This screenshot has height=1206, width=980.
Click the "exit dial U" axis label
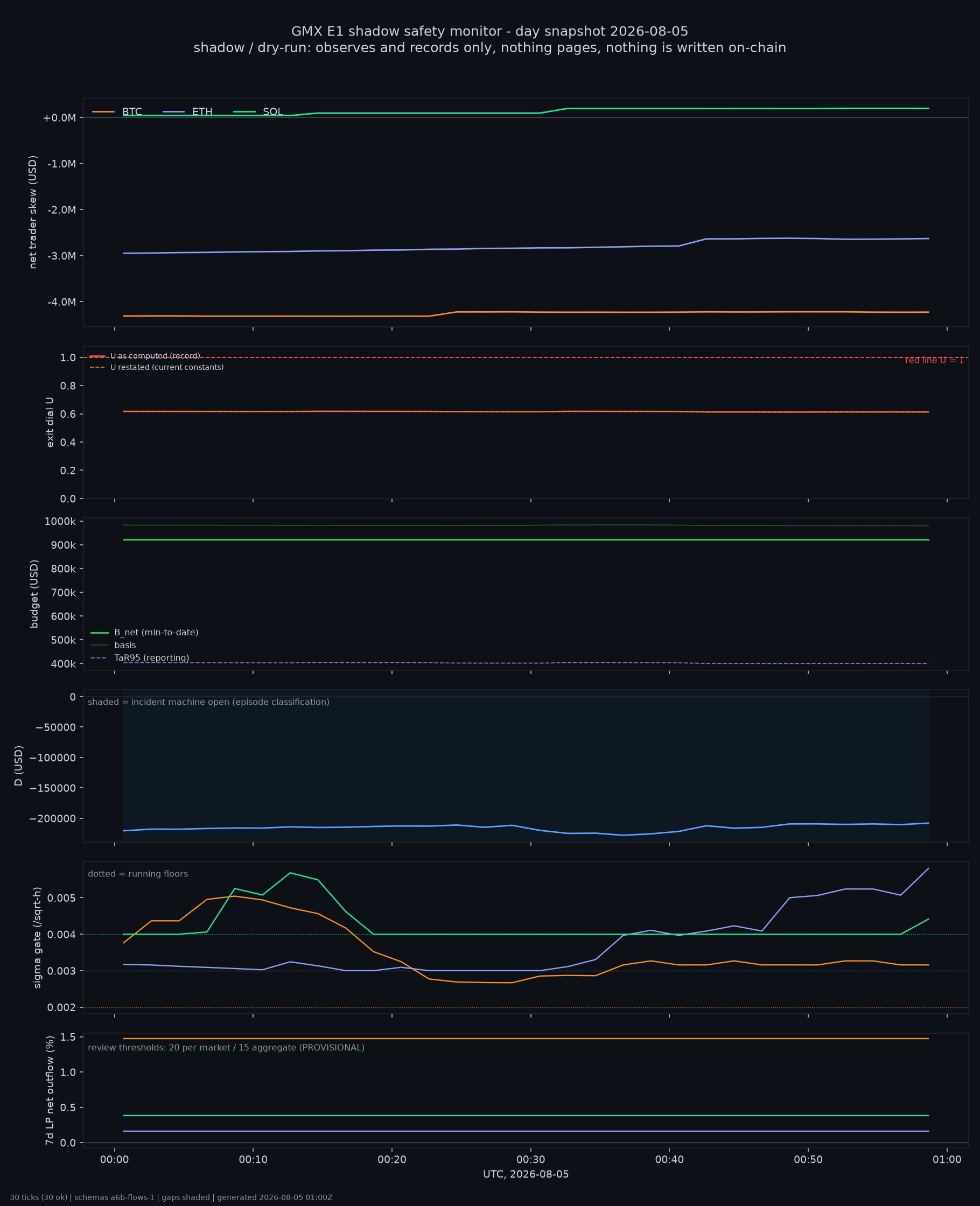coord(50,422)
